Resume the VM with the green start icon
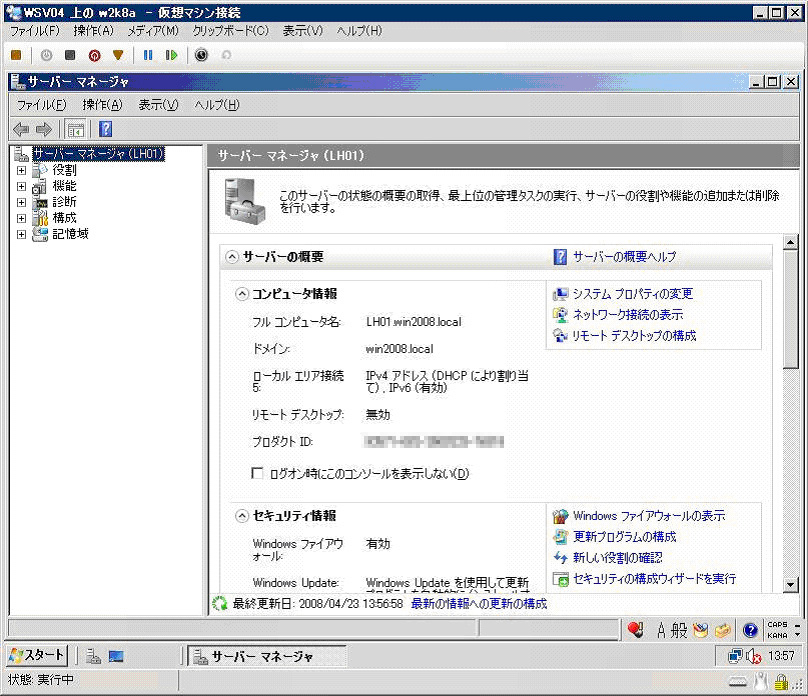Viewport: 808px width, 696px height. (x=170, y=55)
